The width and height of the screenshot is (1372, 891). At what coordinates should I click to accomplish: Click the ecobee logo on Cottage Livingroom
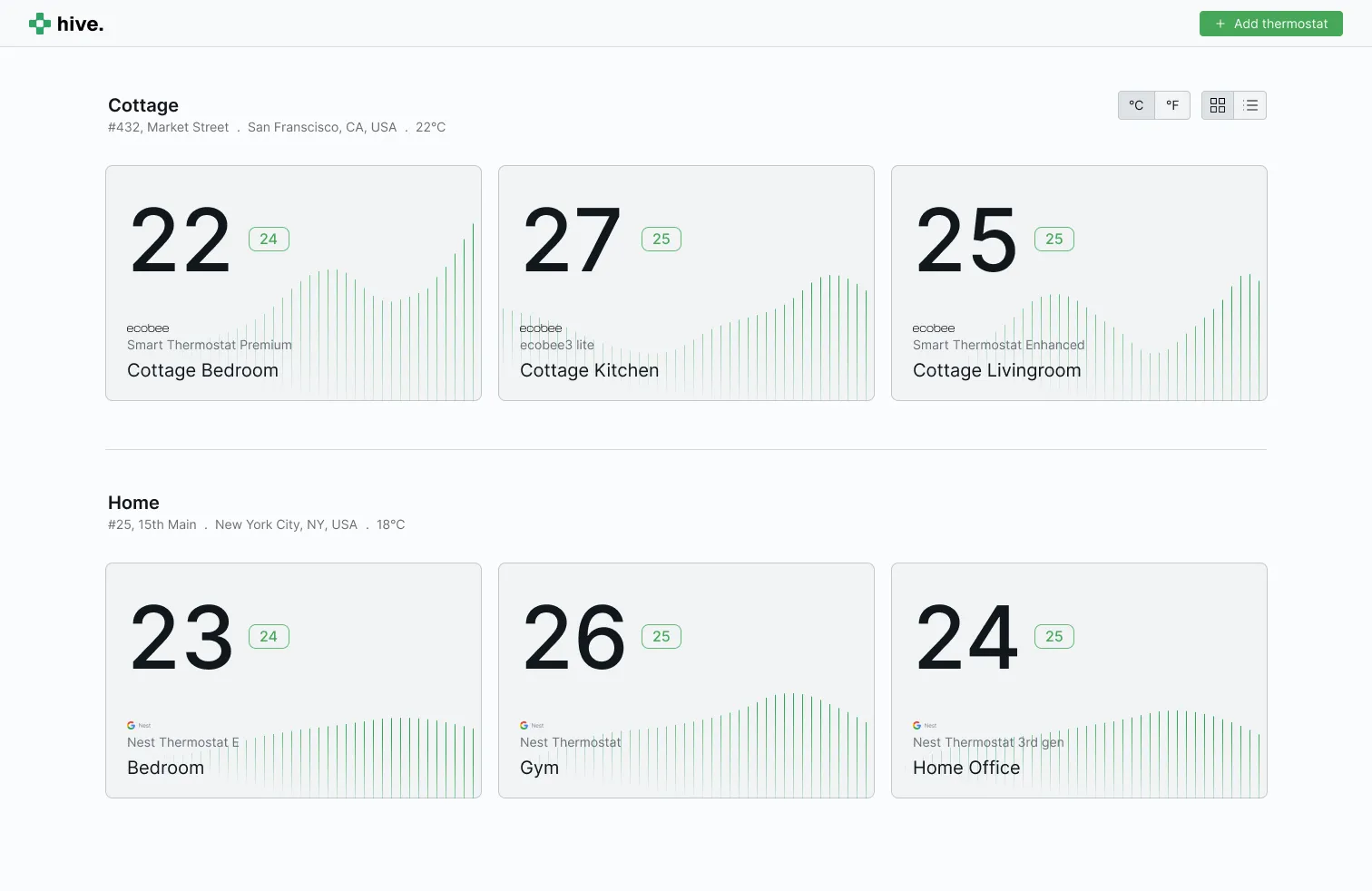pyautogui.click(x=934, y=328)
